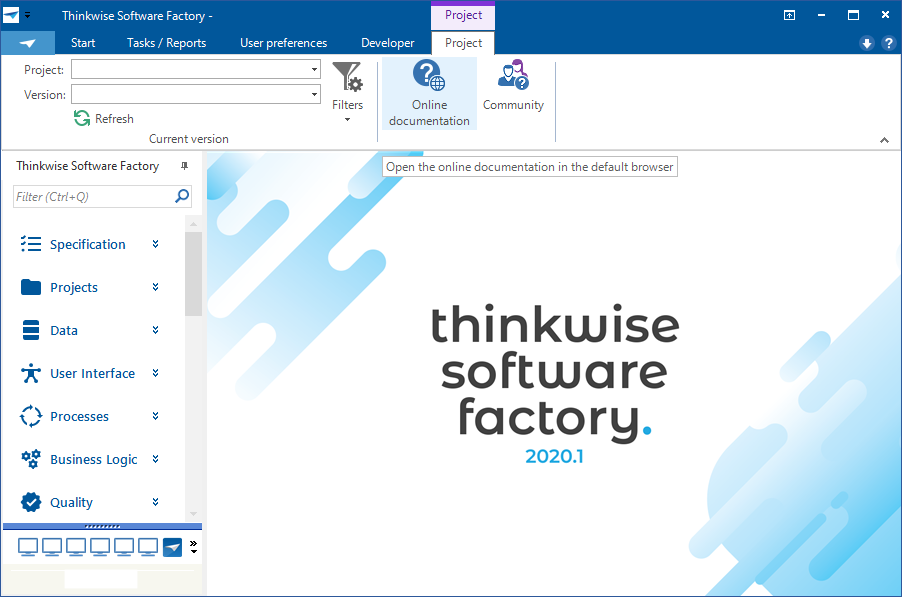Click the Business Logic gears icon
The image size is (902, 597).
tap(30, 459)
